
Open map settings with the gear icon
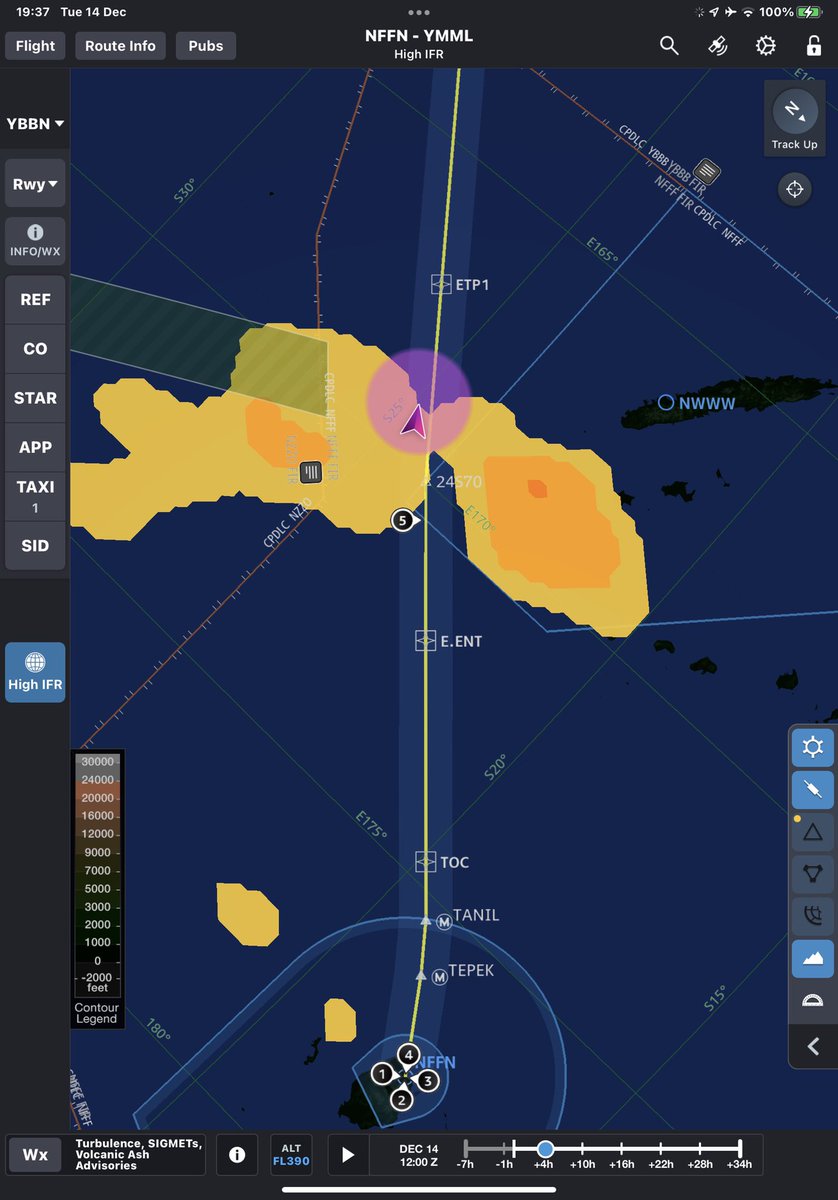(812, 747)
